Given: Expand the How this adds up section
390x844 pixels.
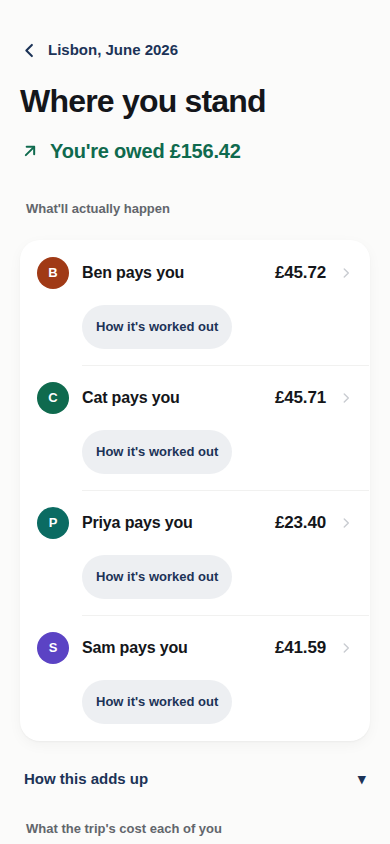Looking at the screenshot, I should pos(195,779).
